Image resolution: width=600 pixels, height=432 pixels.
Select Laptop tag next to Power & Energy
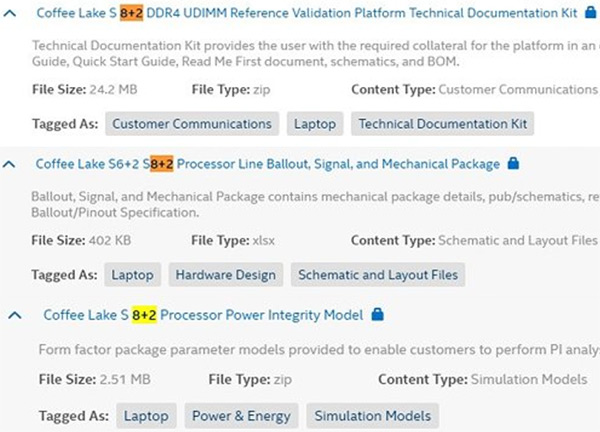pyautogui.click(x=146, y=416)
